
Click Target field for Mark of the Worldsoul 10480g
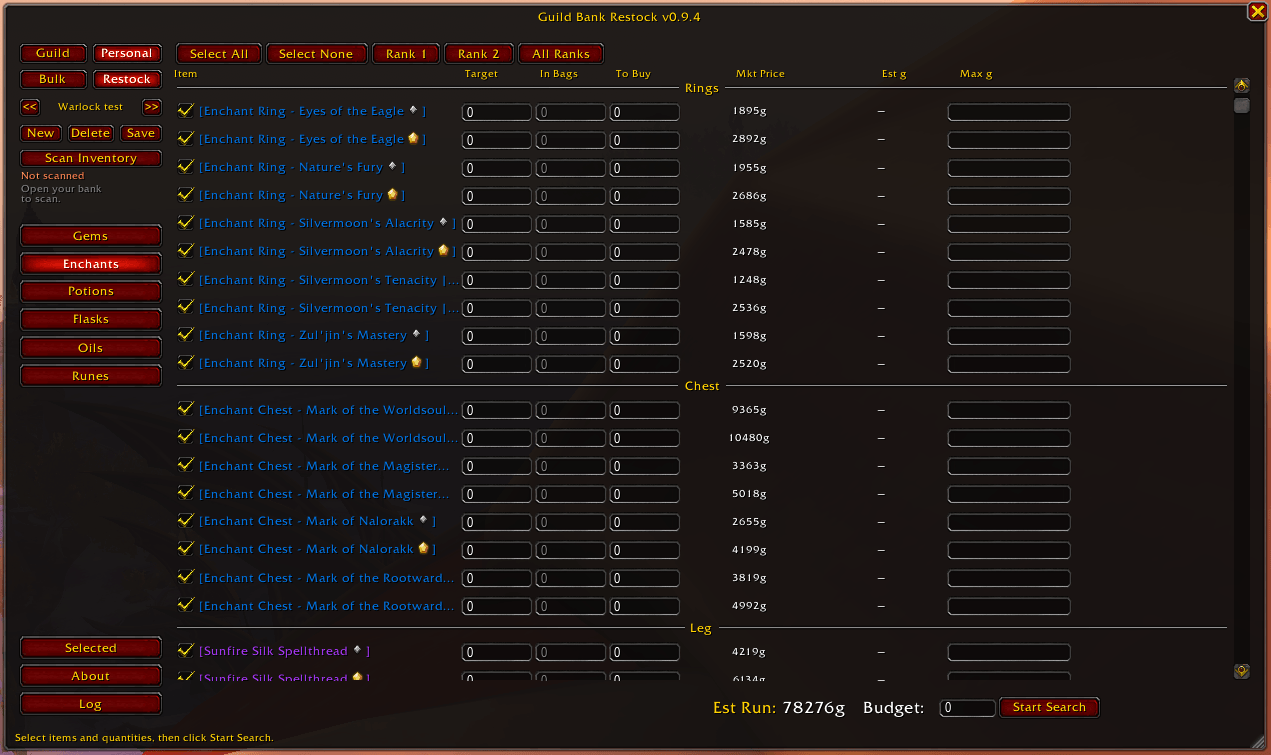[x=496, y=439]
